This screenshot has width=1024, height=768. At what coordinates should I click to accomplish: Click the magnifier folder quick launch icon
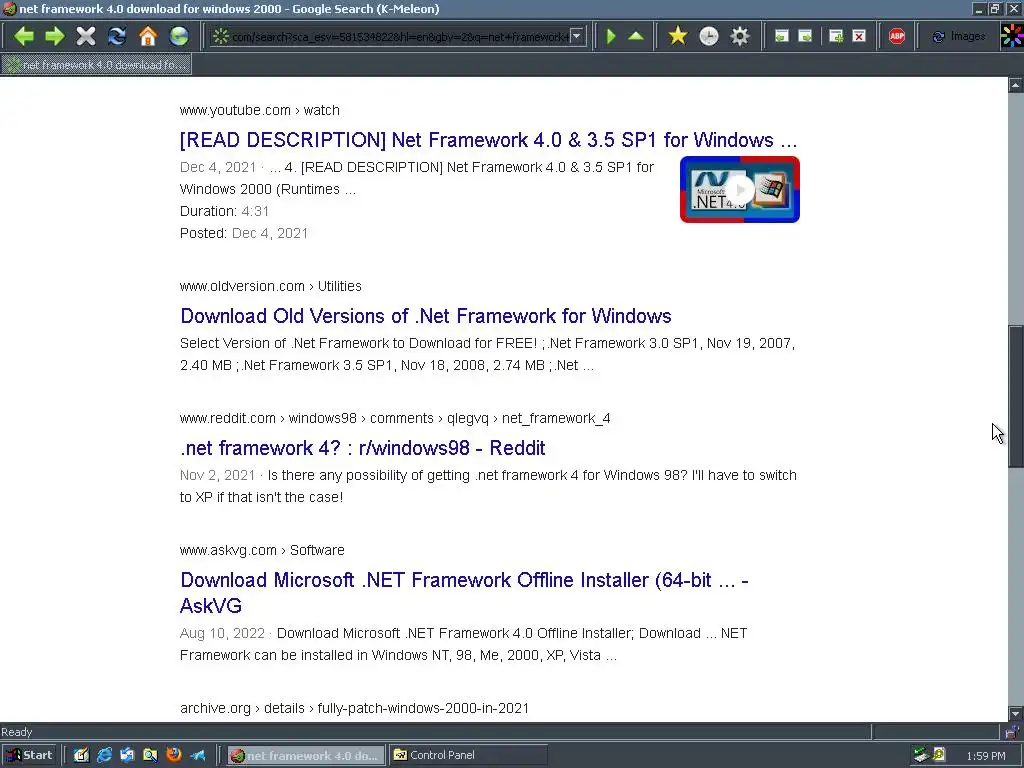[x=150, y=755]
